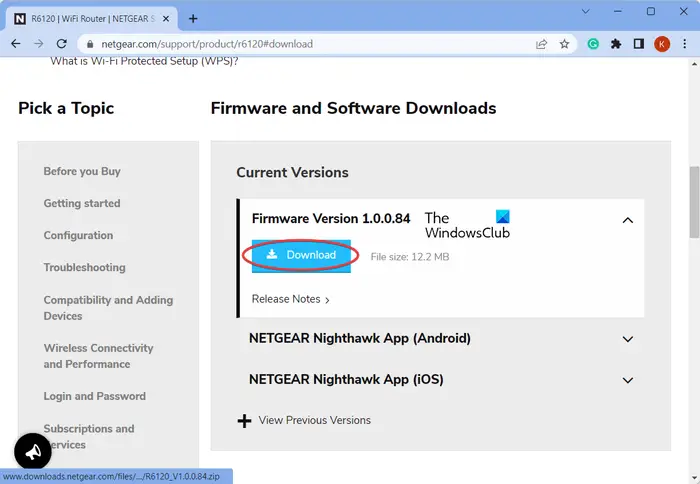Open the firmware Release Notes link

[291, 299]
